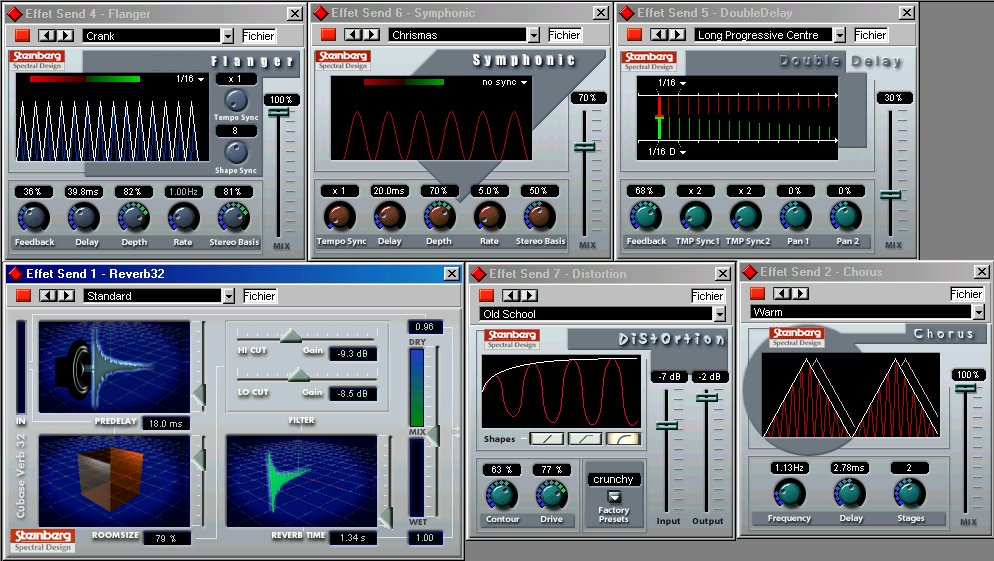The image size is (994, 561).
Task: Go to previous preset in Symphonic window
Action: [353, 34]
